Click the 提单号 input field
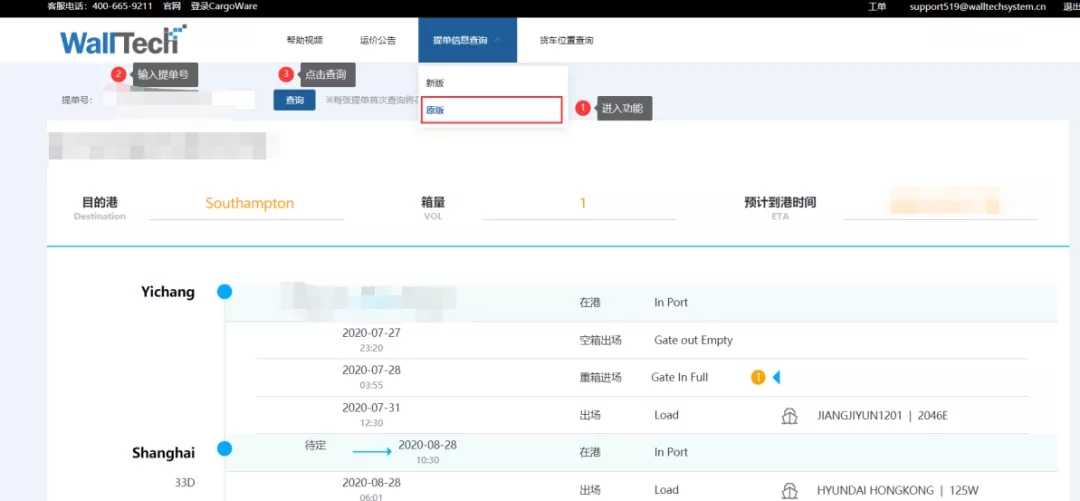The width and height of the screenshot is (1080, 501). pyautogui.click(x=178, y=100)
